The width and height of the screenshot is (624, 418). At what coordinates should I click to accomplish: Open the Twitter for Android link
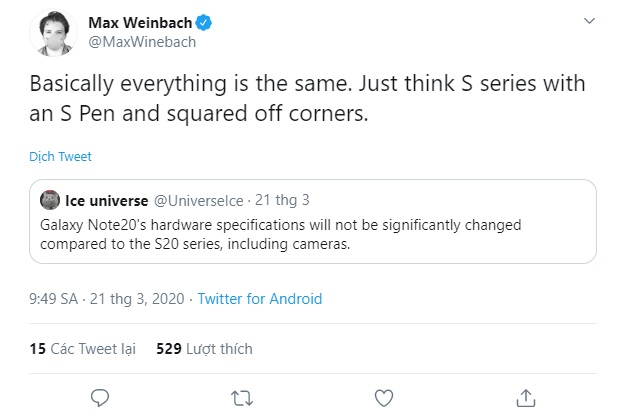pos(260,299)
